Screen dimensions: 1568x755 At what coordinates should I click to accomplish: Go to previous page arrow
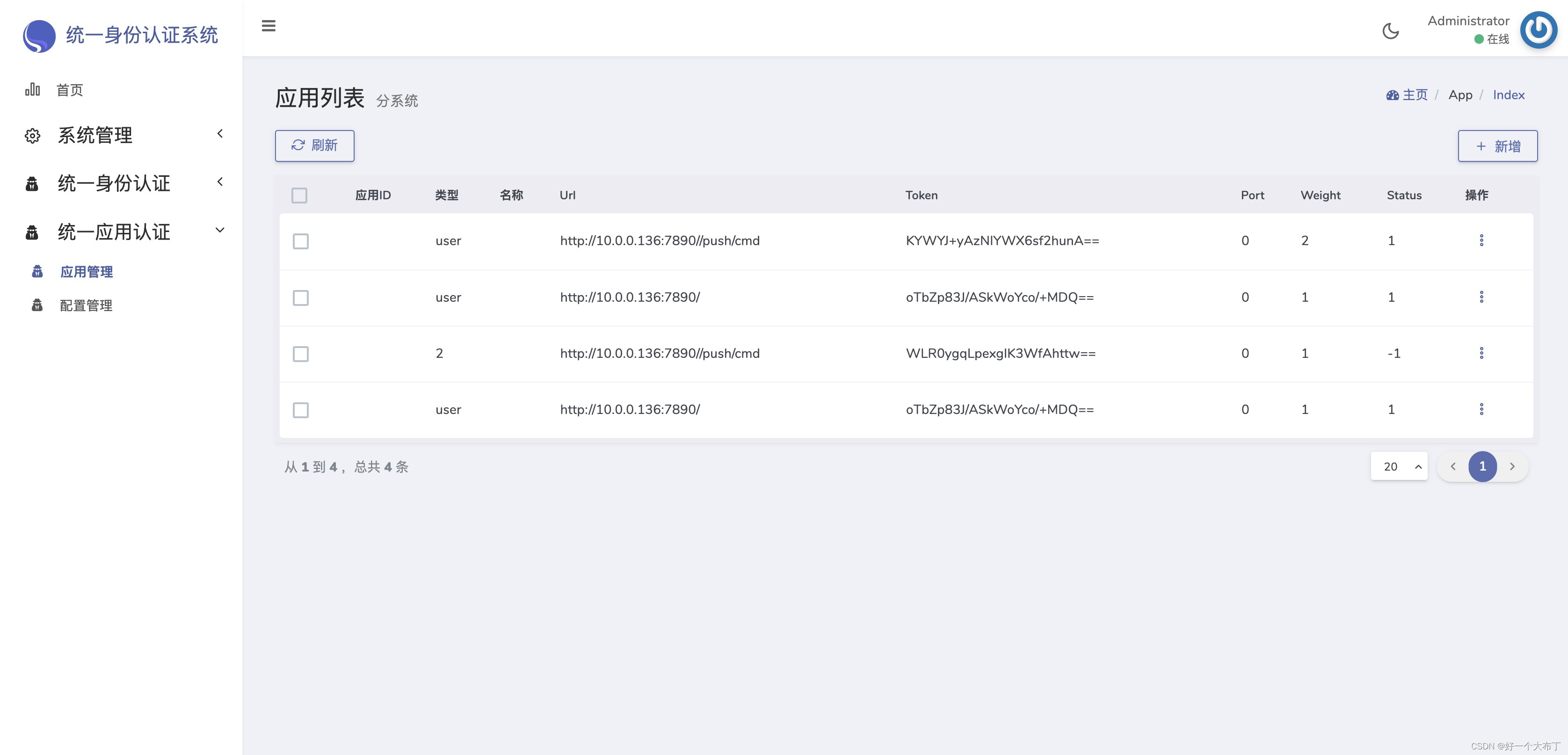point(1453,466)
